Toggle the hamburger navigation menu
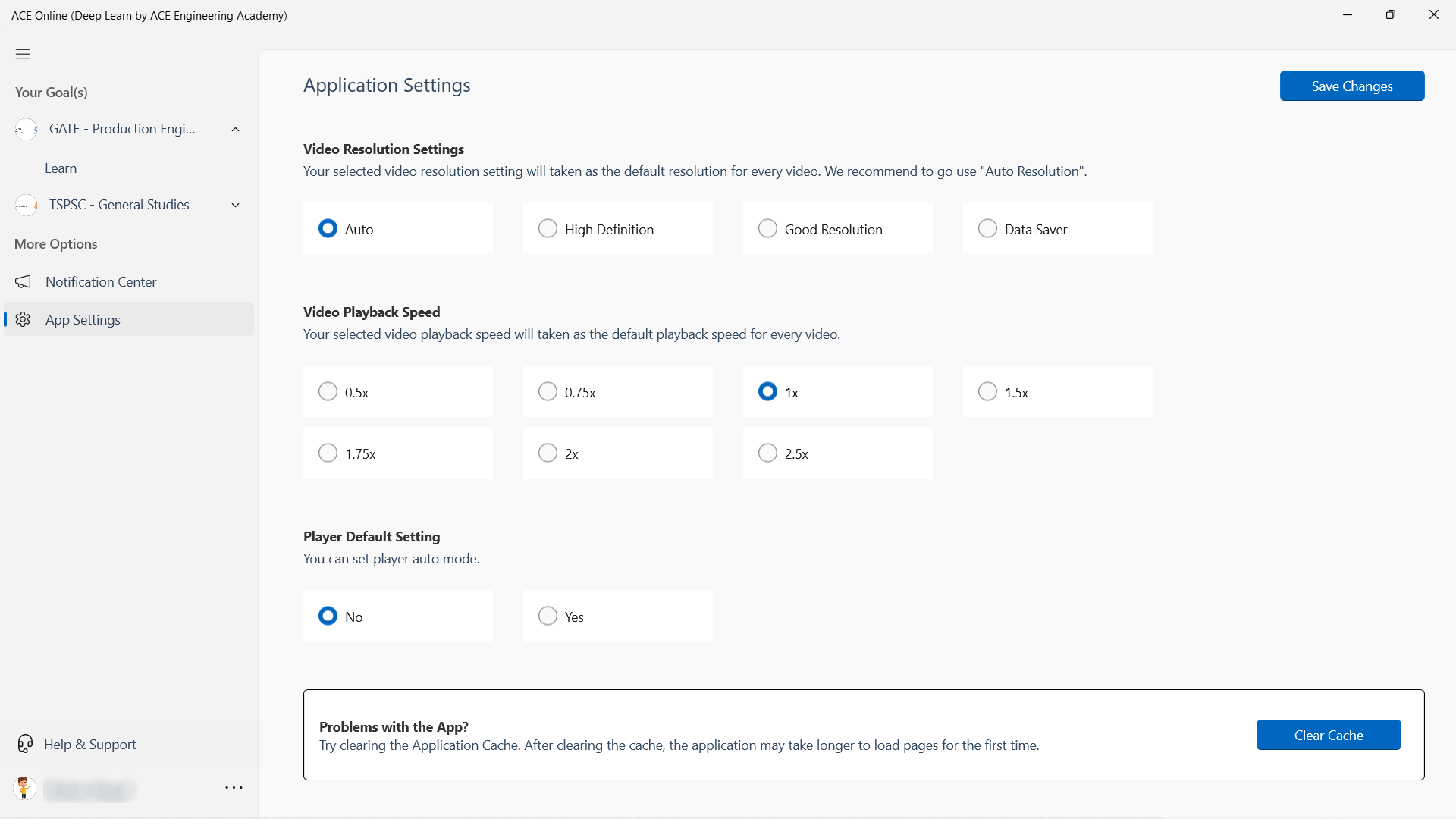 23,54
